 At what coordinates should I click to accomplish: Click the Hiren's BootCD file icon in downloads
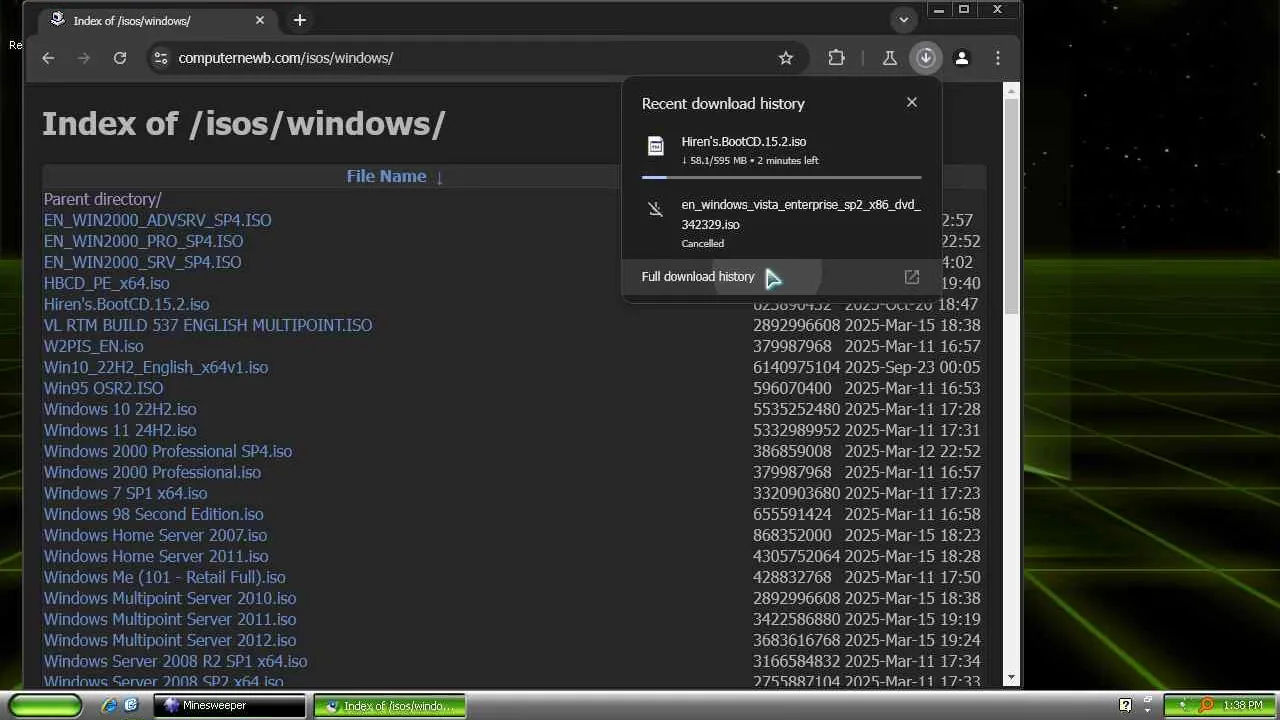pyautogui.click(x=656, y=146)
